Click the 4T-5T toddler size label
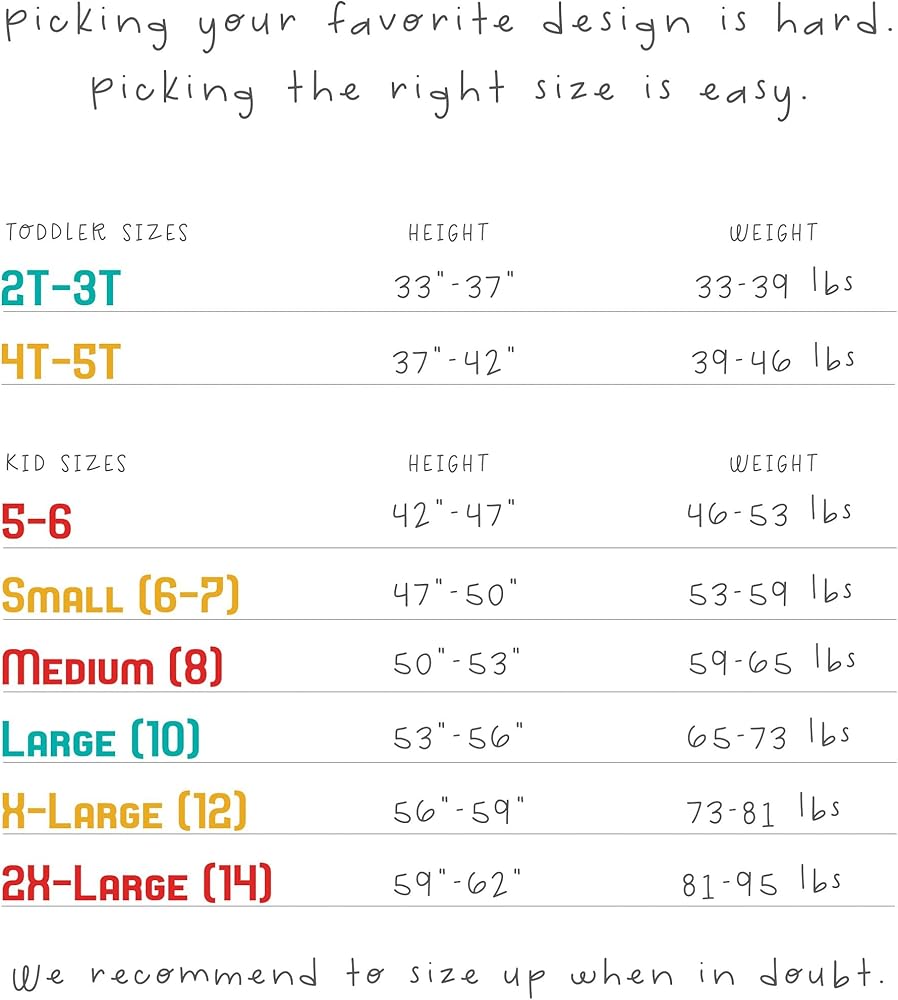 [61, 361]
